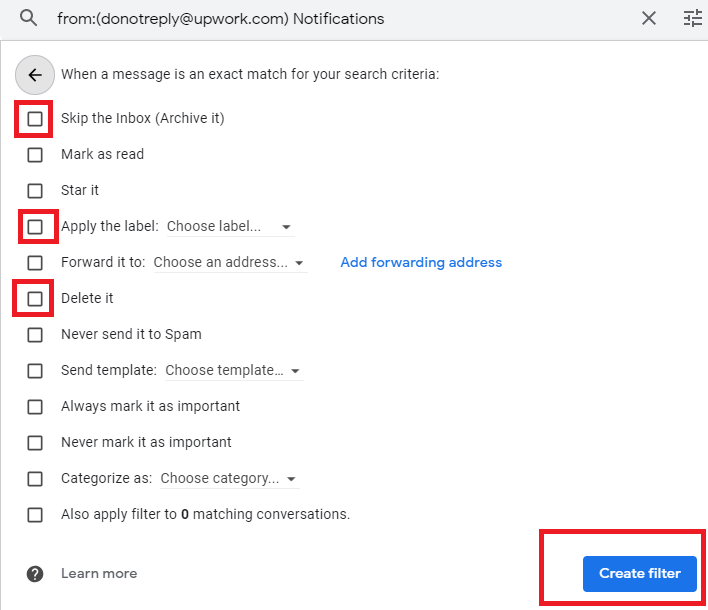The width and height of the screenshot is (708, 610).
Task: Click the search magnifier icon
Action: pyautogui.click(x=28, y=18)
